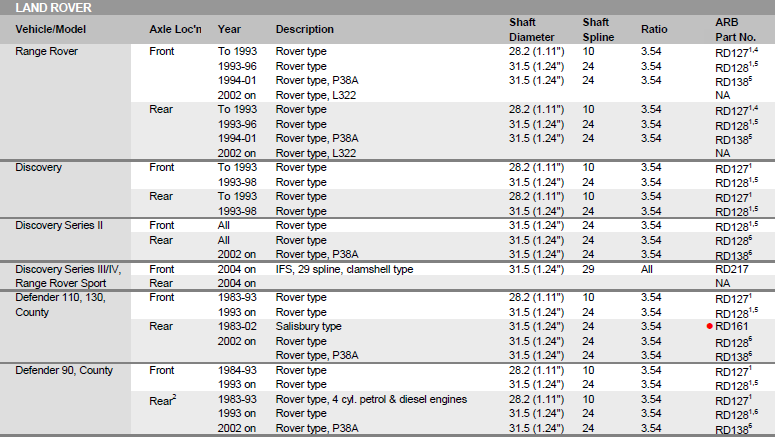Click part number RD217
Screen dimensions: 775x437
[732, 269]
